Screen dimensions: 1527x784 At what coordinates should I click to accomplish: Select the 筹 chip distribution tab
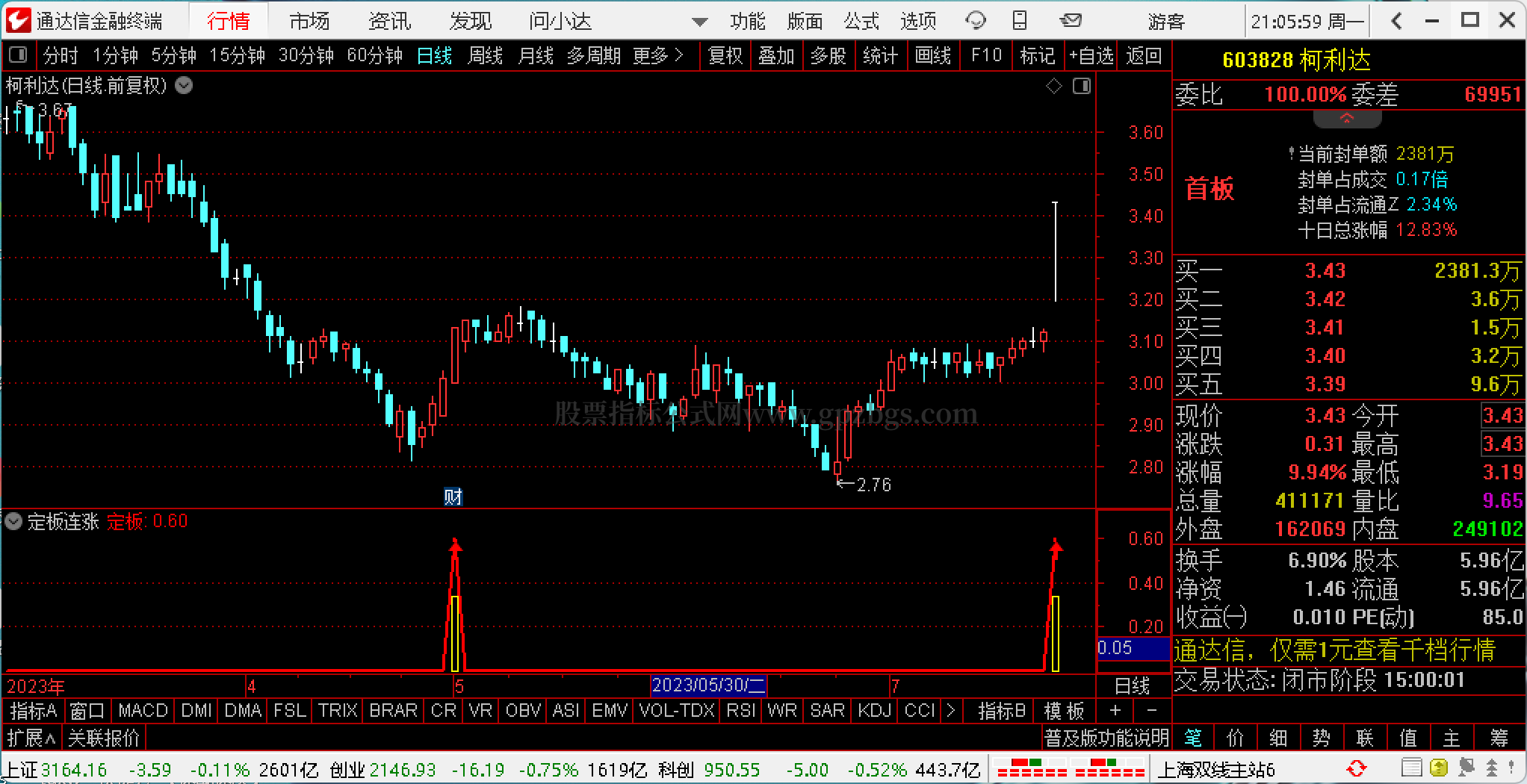click(1499, 738)
